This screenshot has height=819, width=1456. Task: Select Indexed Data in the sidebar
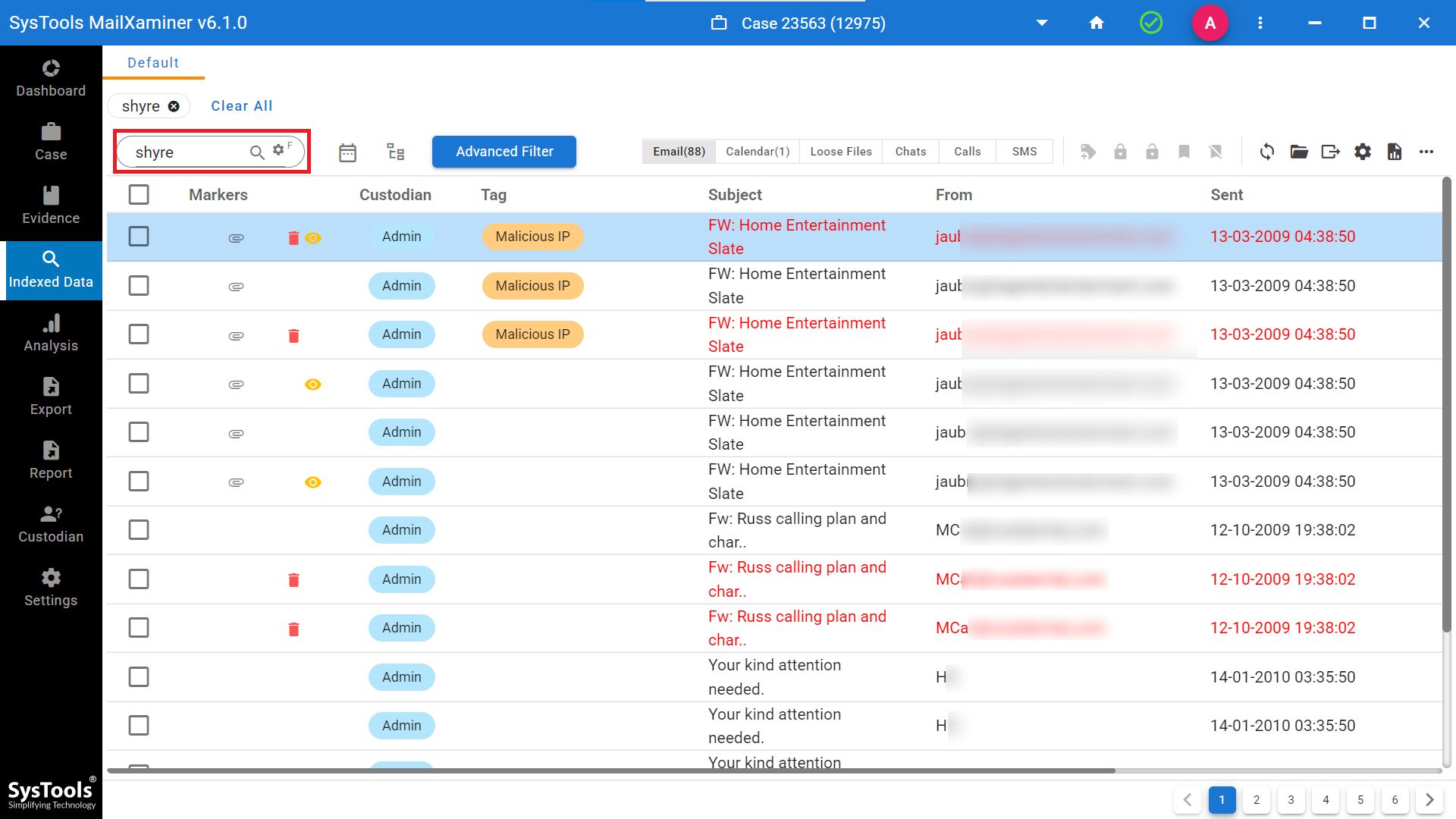tap(51, 270)
